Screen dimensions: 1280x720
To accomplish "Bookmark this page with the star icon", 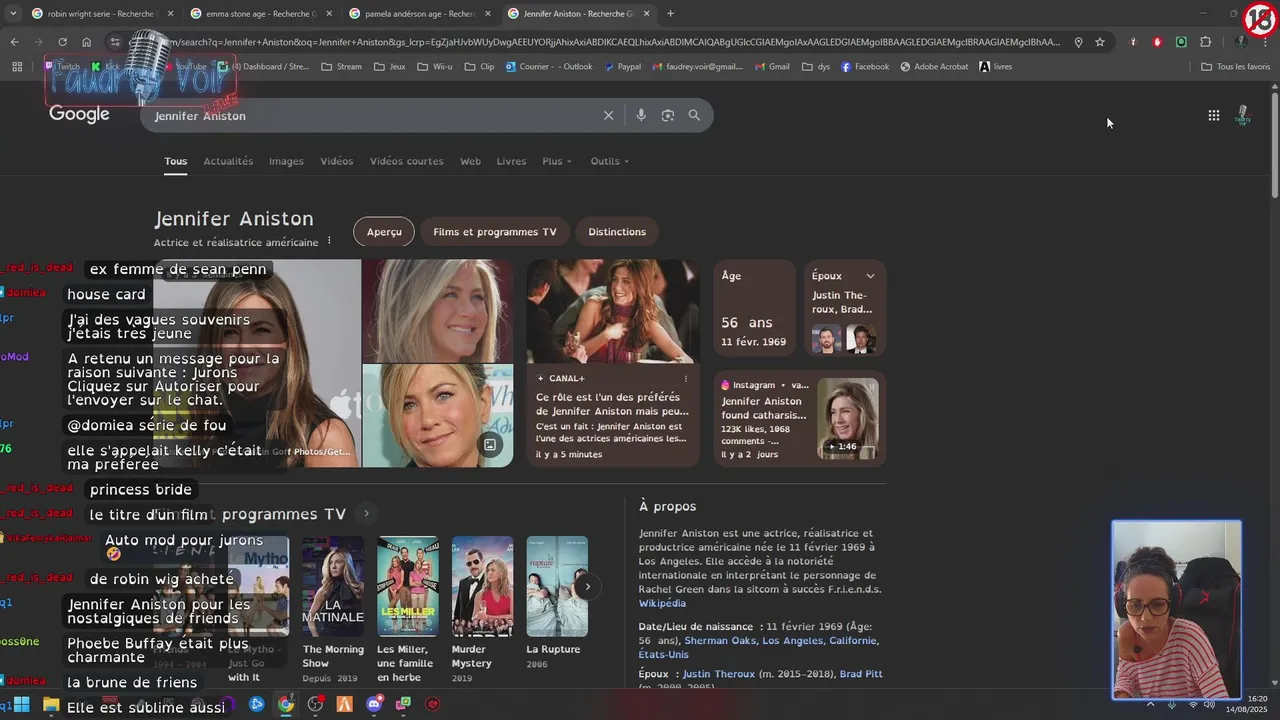I will [x=1100, y=42].
